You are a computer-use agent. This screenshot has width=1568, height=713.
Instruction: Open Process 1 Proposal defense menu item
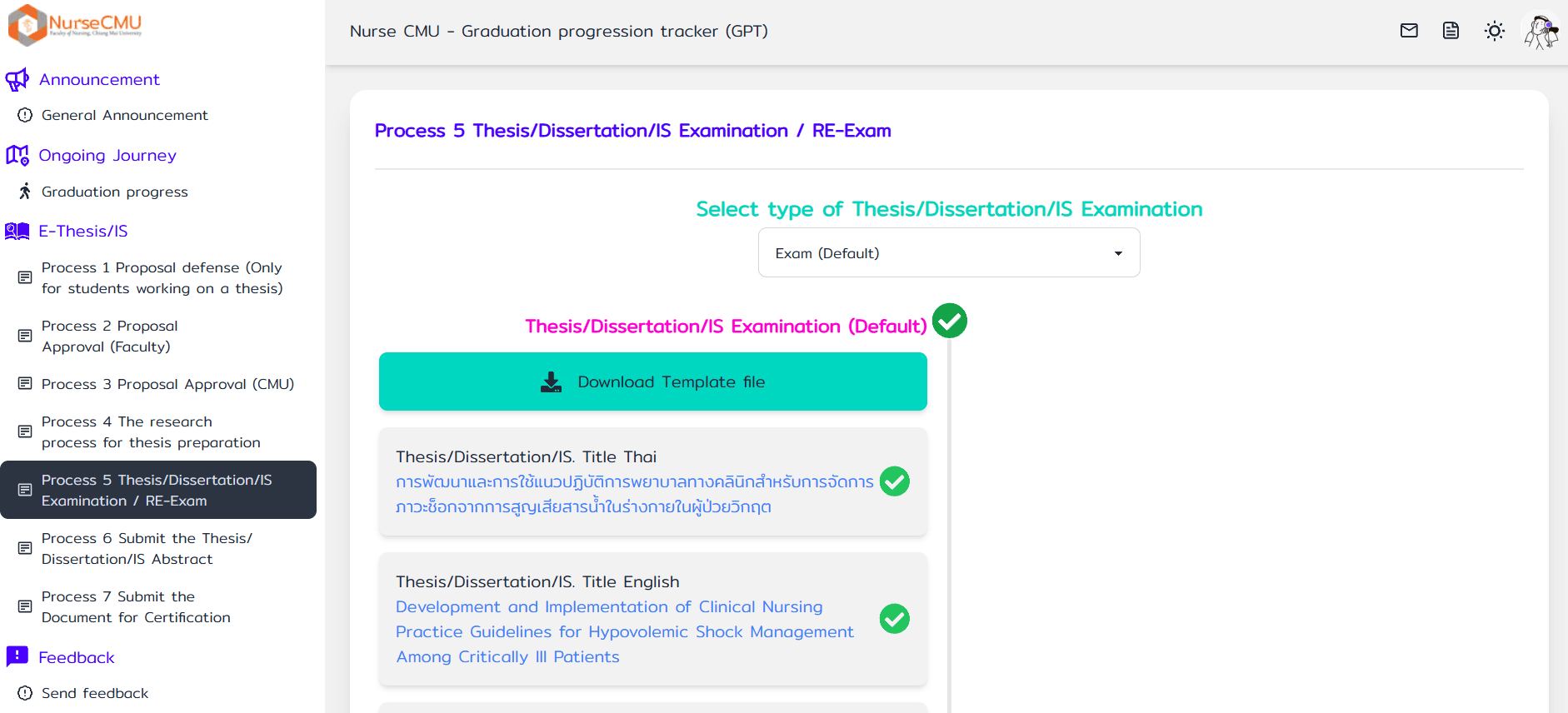tap(162, 278)
